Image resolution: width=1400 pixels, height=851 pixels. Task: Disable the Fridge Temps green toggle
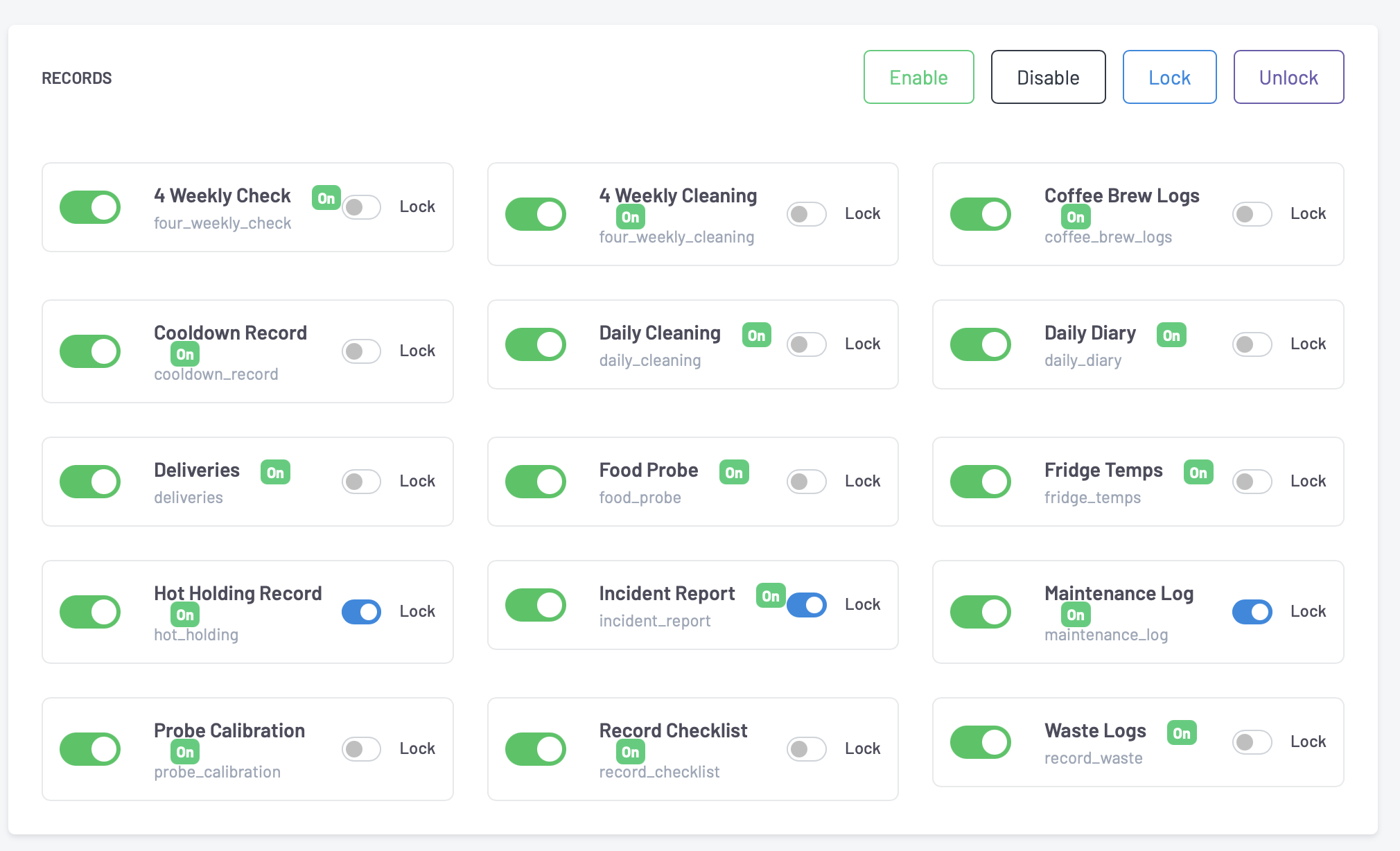coord(980,482)
